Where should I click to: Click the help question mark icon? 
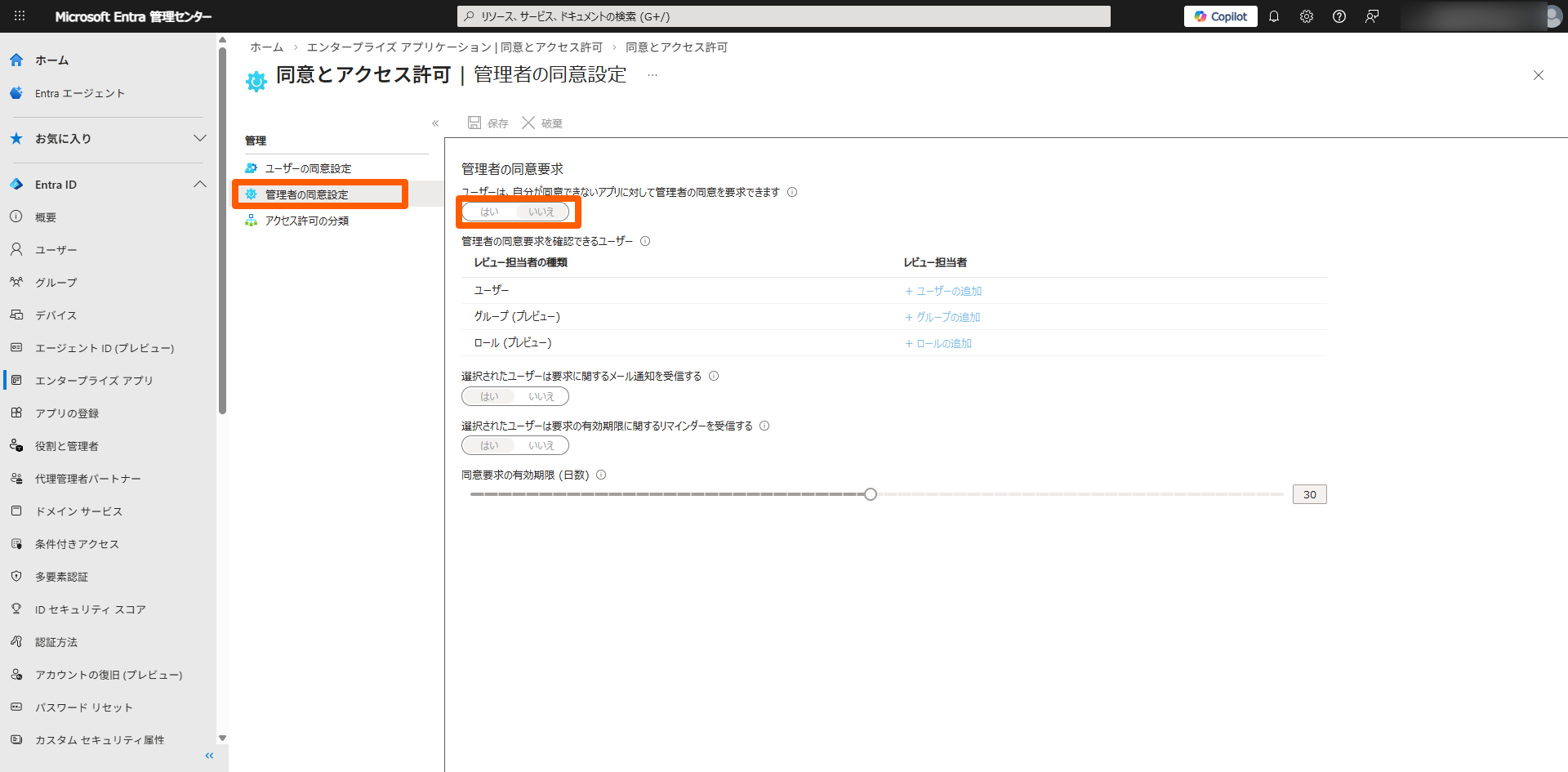[1339, 16]
